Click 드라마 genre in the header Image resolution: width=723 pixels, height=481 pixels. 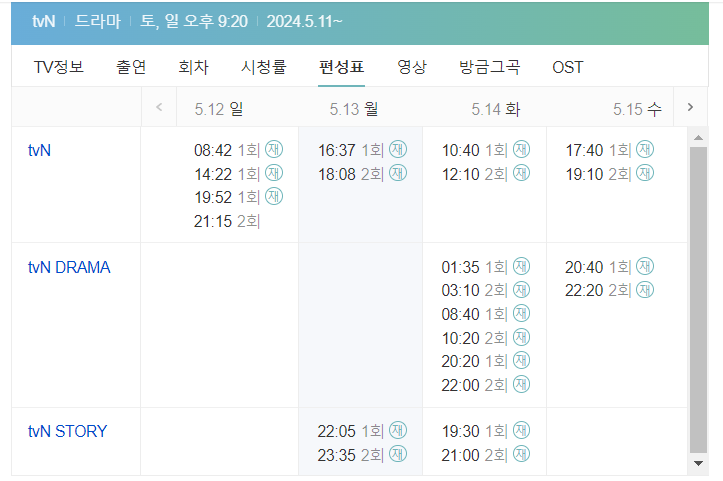pyautogui.click(x=98, y=21)
